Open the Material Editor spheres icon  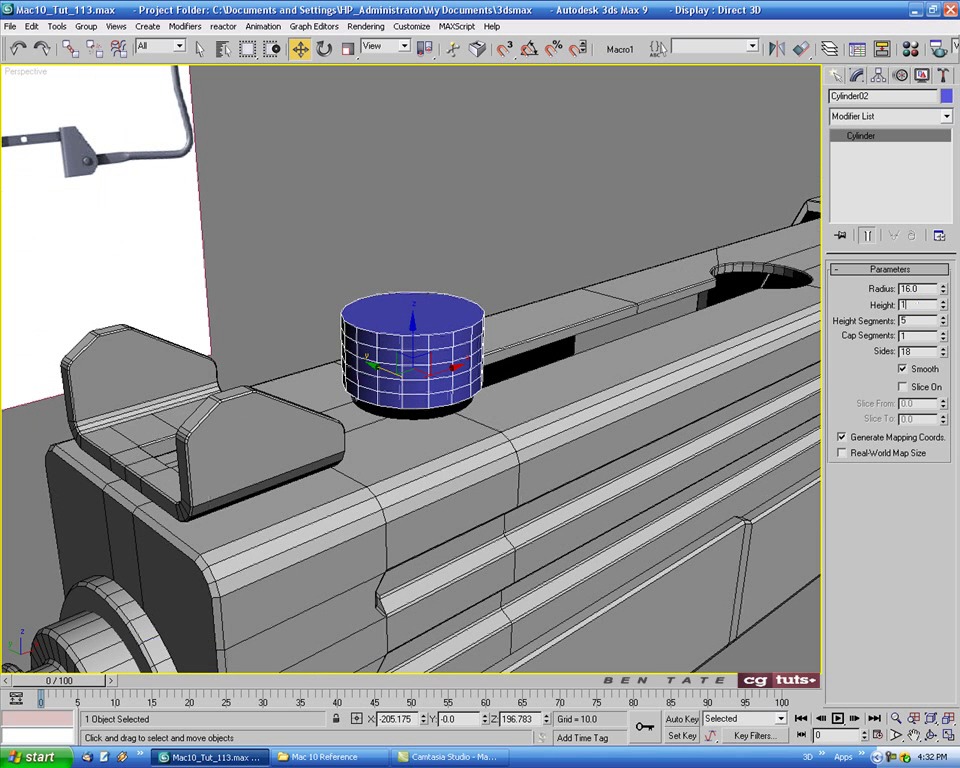pyautogui.click(x=910, y=49)
